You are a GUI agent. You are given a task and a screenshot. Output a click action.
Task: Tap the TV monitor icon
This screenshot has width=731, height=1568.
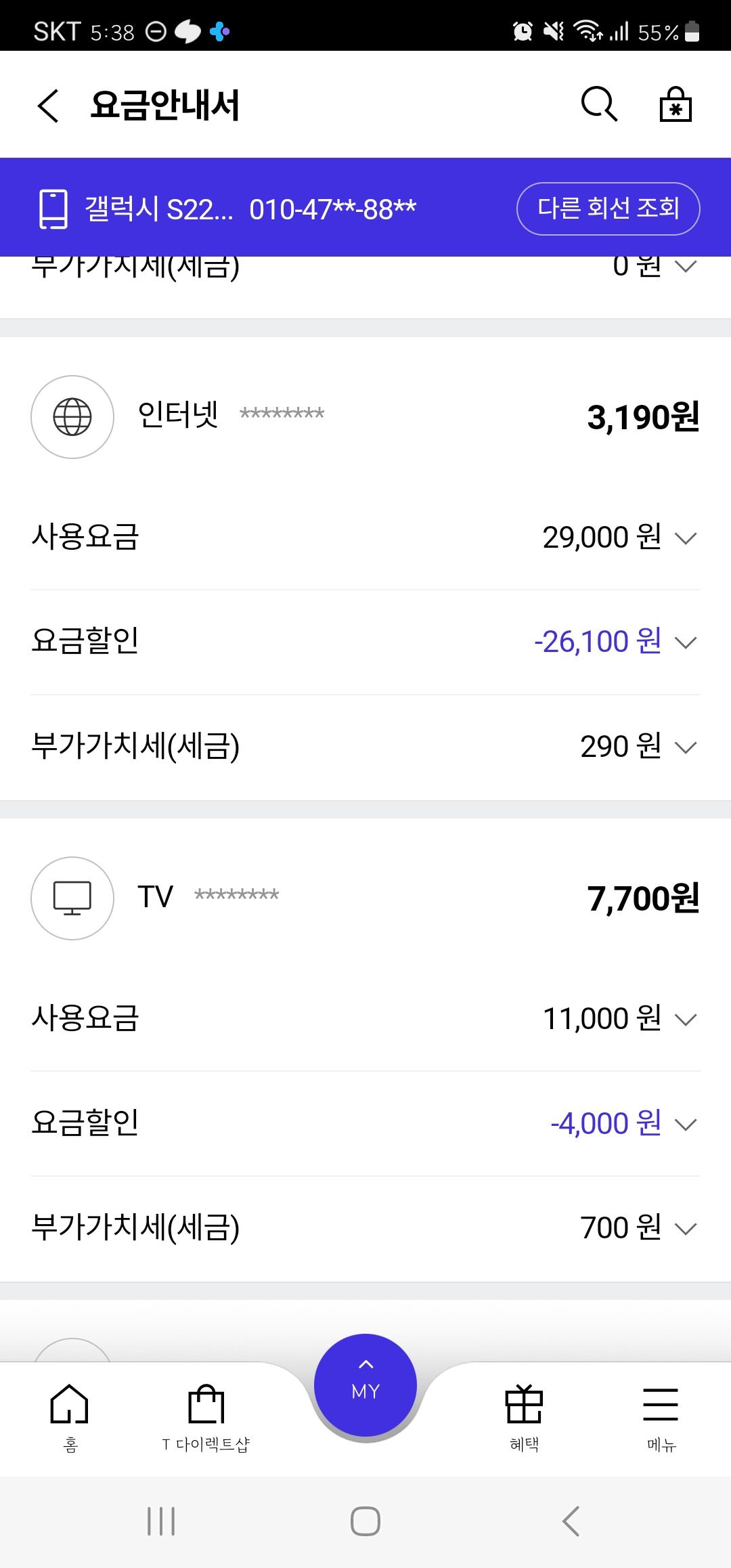[x=72, y=898]
